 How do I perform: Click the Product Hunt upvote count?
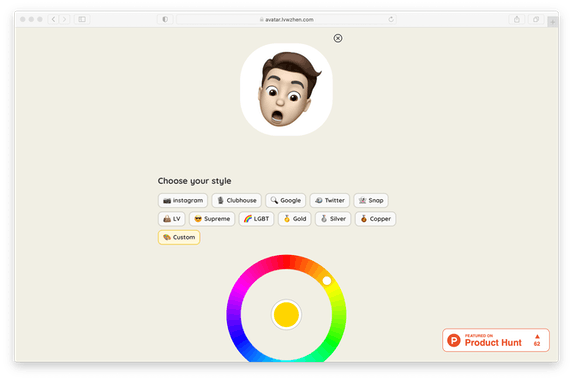click(x=537, y=340)
